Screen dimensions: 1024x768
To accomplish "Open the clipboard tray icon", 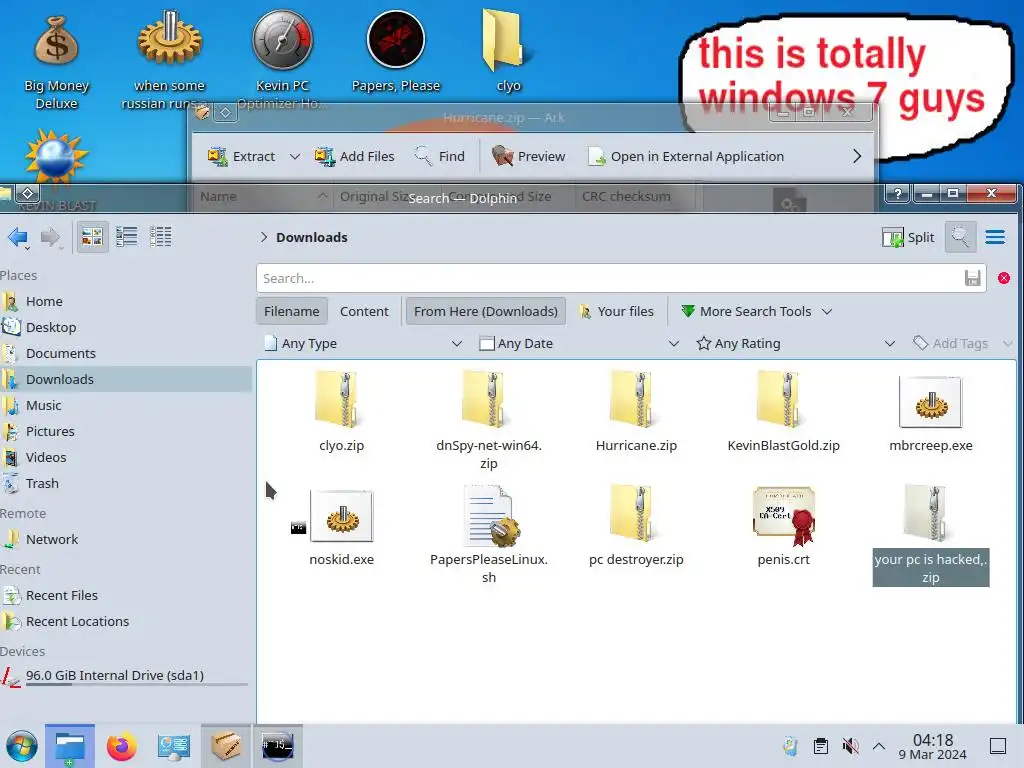I will [820, 746].
